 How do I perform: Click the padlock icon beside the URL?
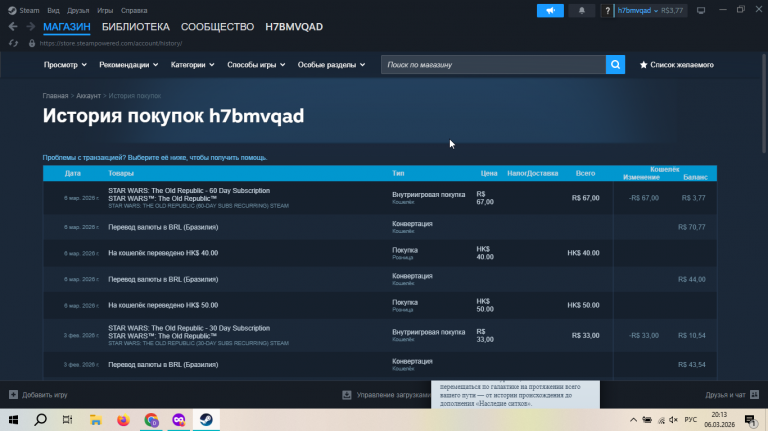(32, 43)
